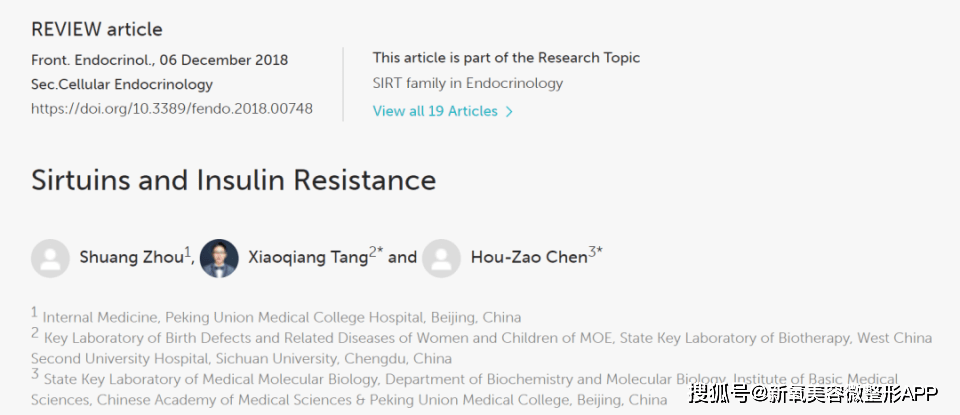The image size is (960, 415).
Task: Click Hou-Zao Chen's default avatar icon
Action: click(441, 258)
